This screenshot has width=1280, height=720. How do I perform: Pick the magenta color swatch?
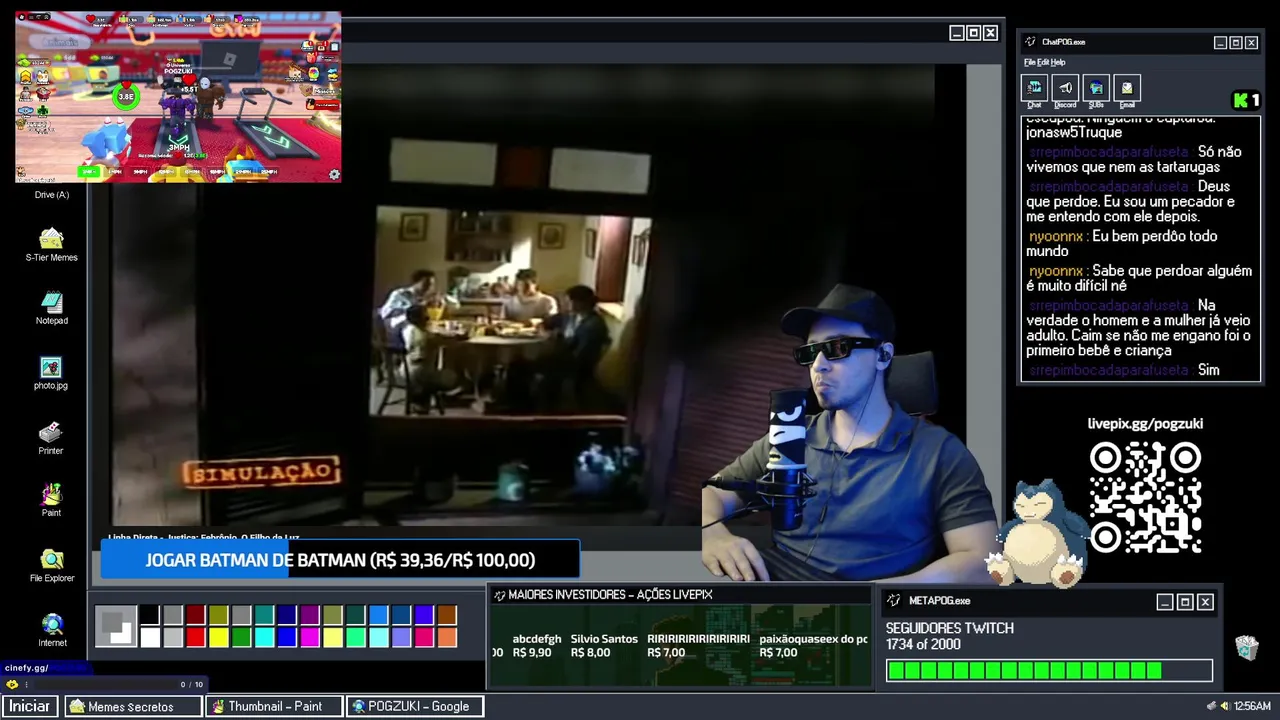click(x=311, y=637)
